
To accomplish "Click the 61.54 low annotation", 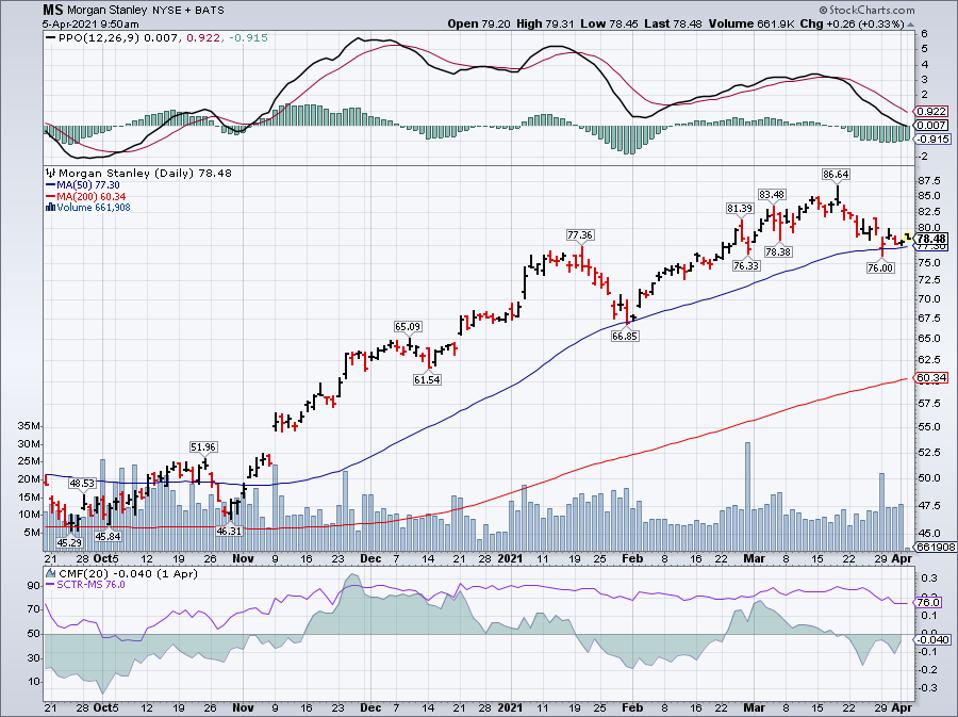I will click(x=427, y=379).
